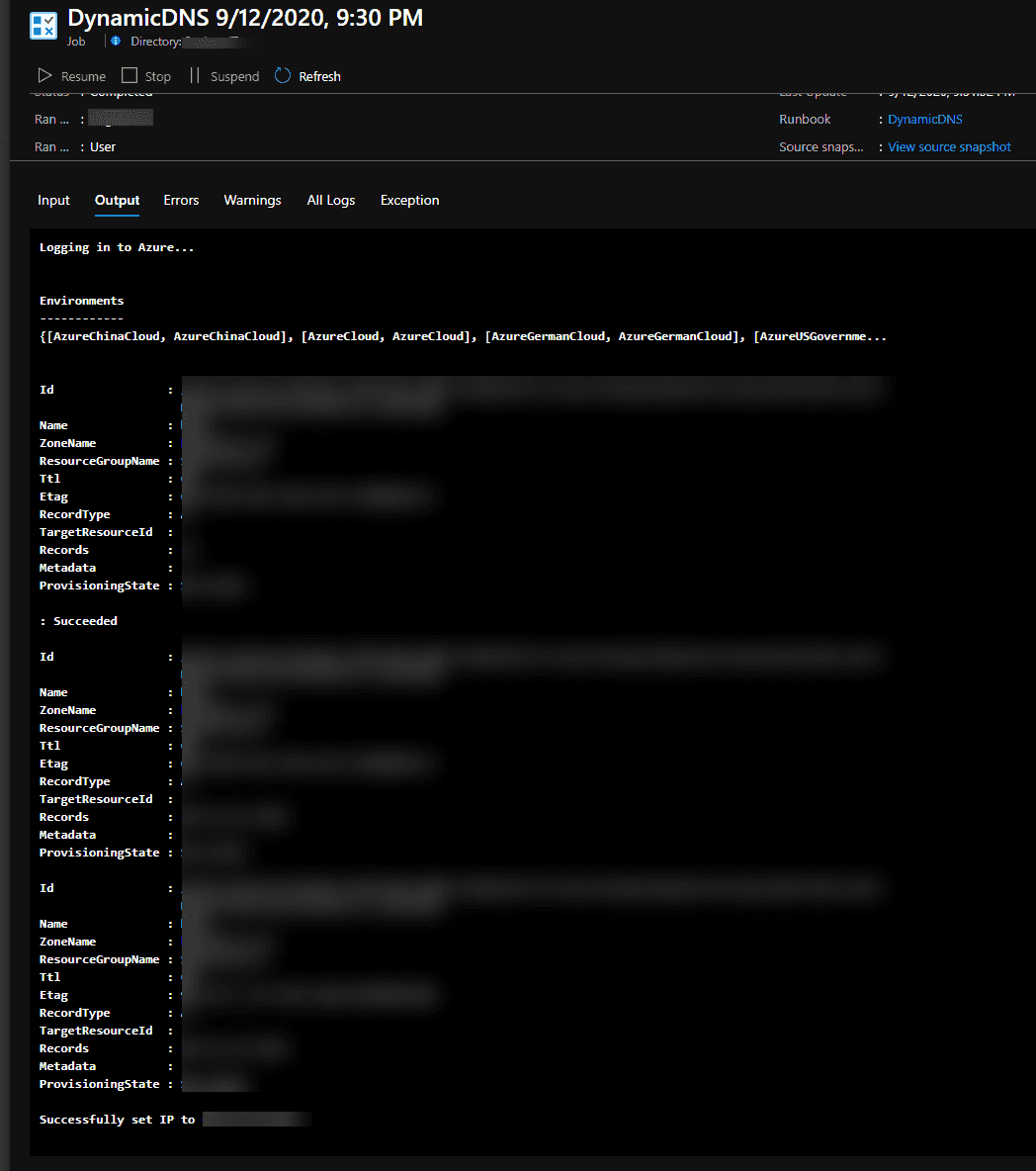Open the DynamicDNS runbook link
Image resolution: width=1036 pixels, height=1171 pixels.
pyautogui.click(x=924, y=119)
